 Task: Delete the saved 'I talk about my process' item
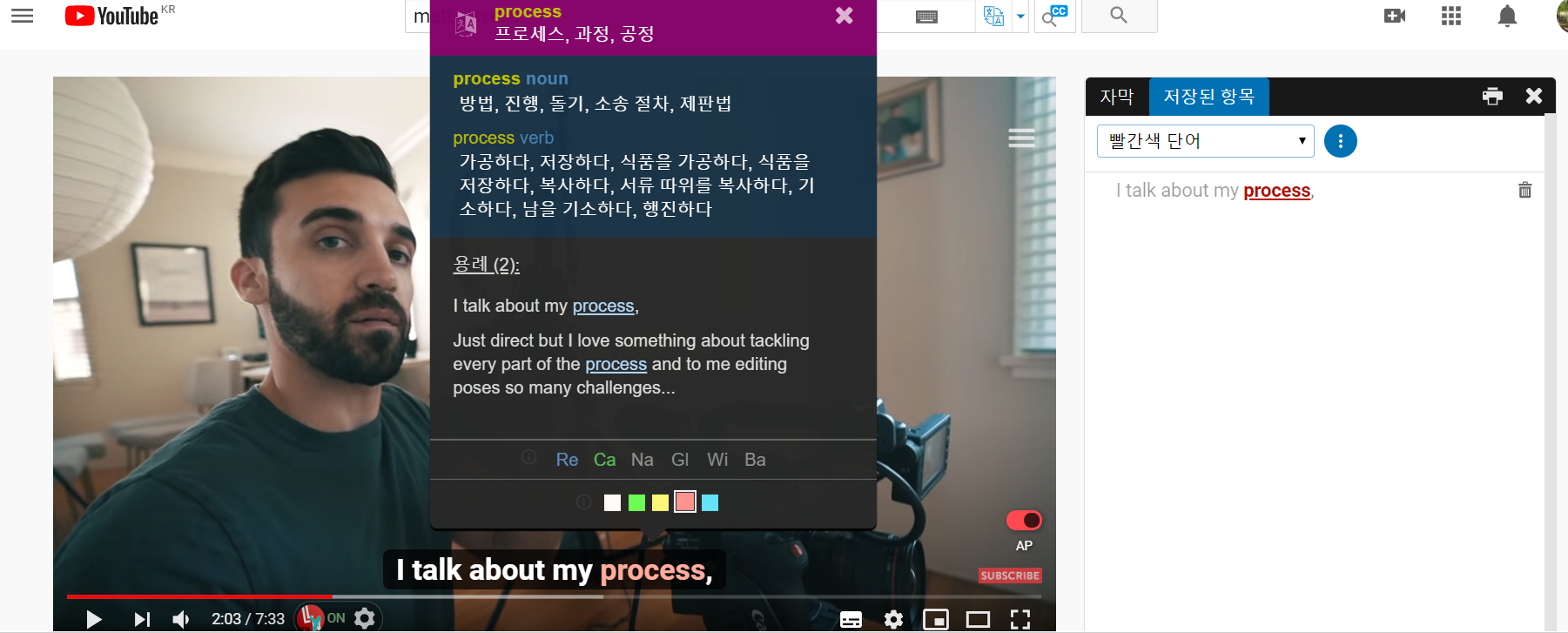(x=1525, y=190)
